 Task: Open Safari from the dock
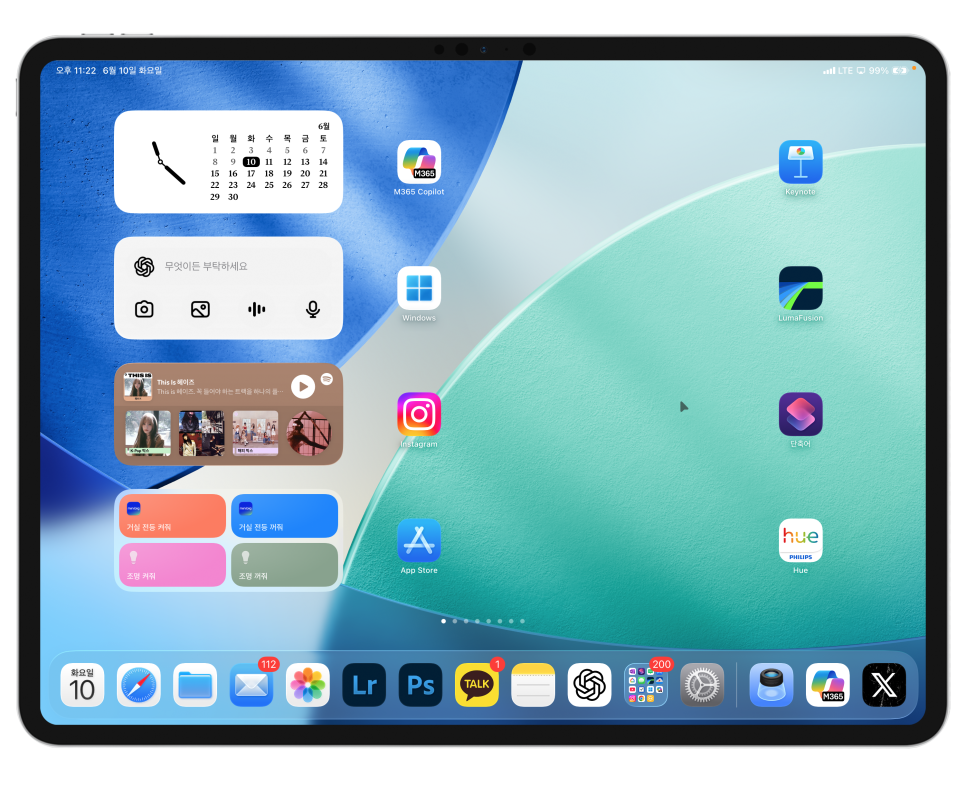click(139, 685)
